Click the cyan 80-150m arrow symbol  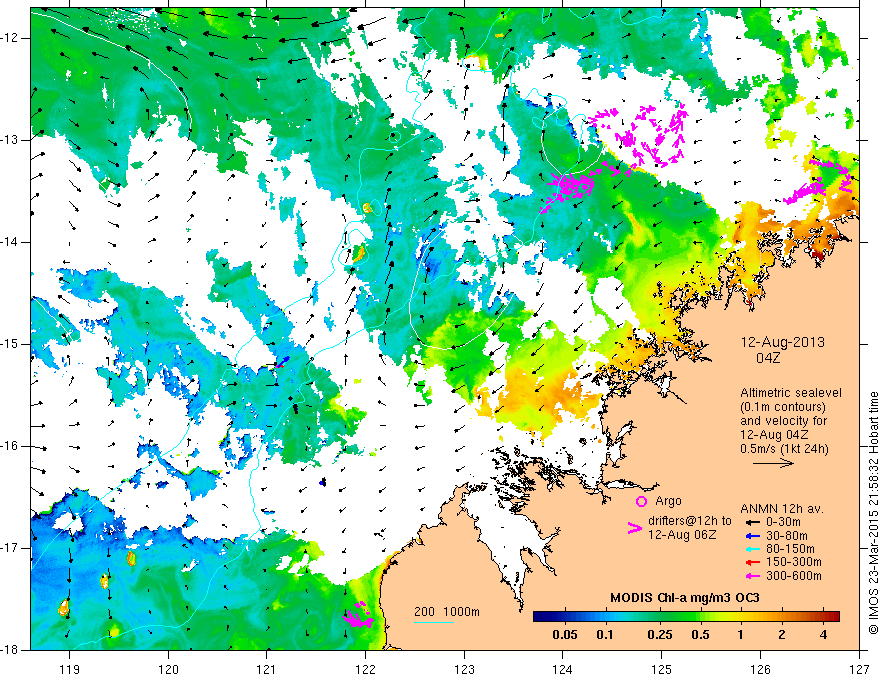(753, 549)
